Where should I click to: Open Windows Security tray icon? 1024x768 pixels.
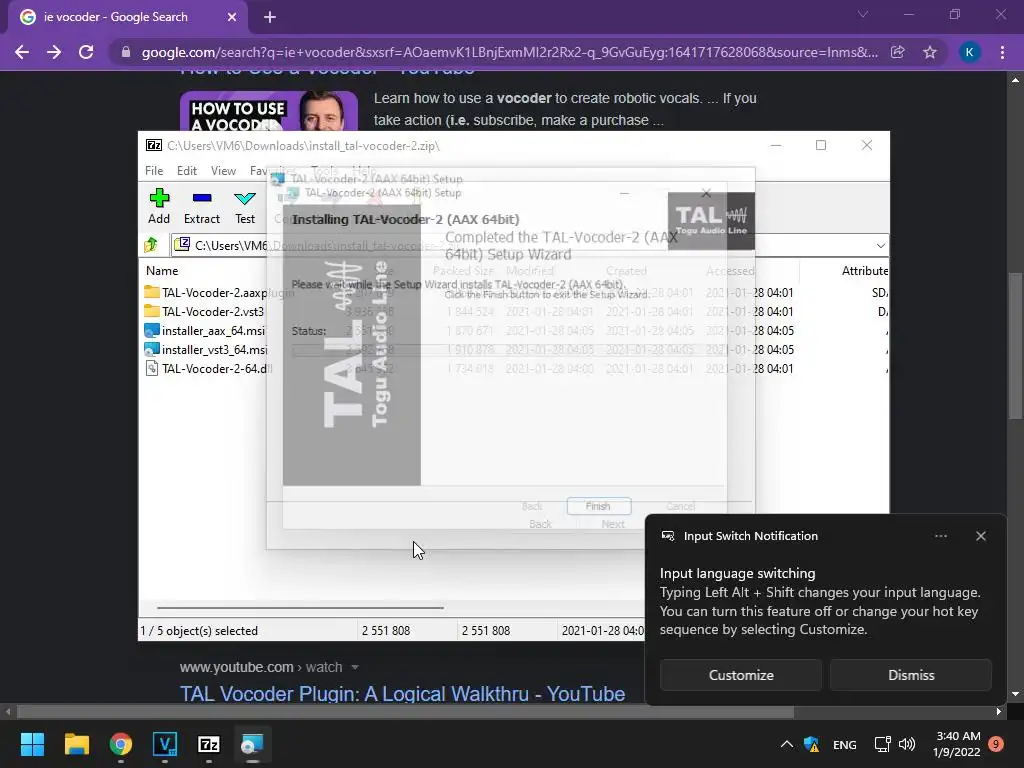[811, 744]
